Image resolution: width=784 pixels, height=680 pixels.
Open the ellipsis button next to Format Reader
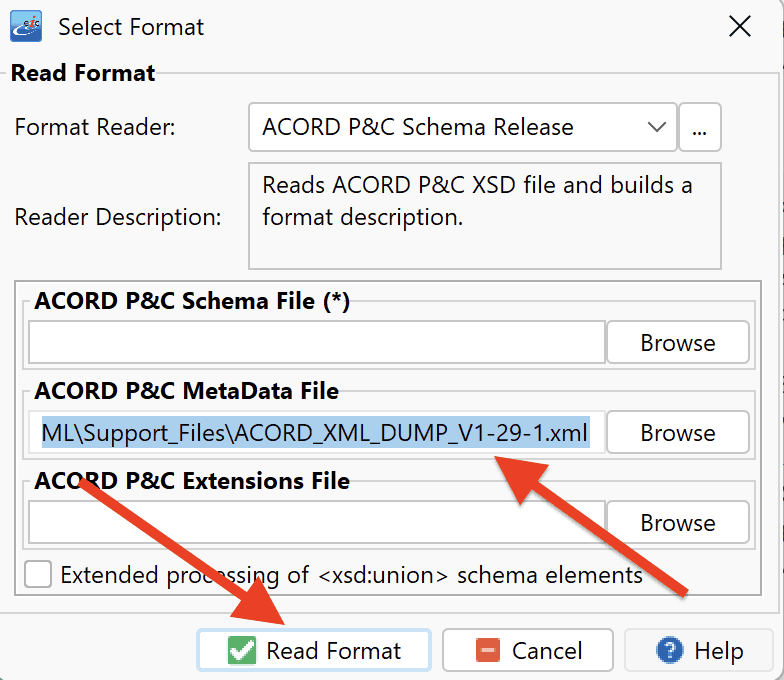click(700, 127)
